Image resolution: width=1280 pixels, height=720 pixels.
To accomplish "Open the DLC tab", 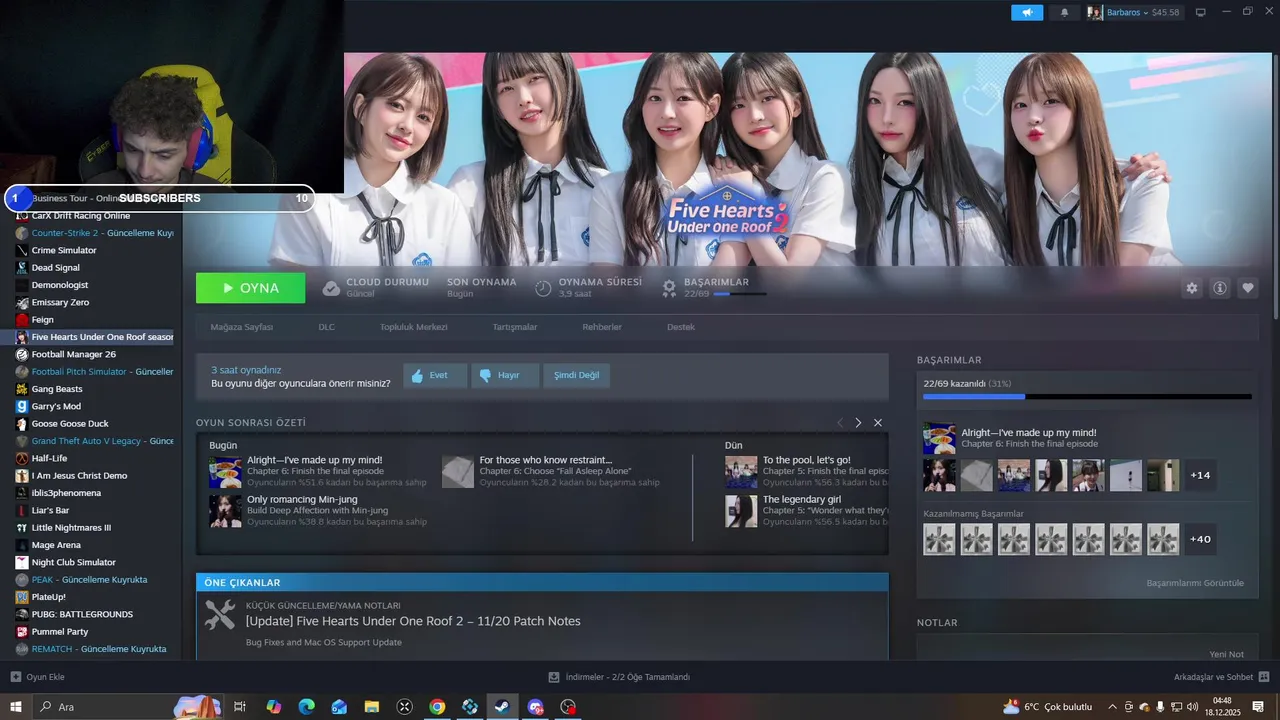I will pos(327,327).
